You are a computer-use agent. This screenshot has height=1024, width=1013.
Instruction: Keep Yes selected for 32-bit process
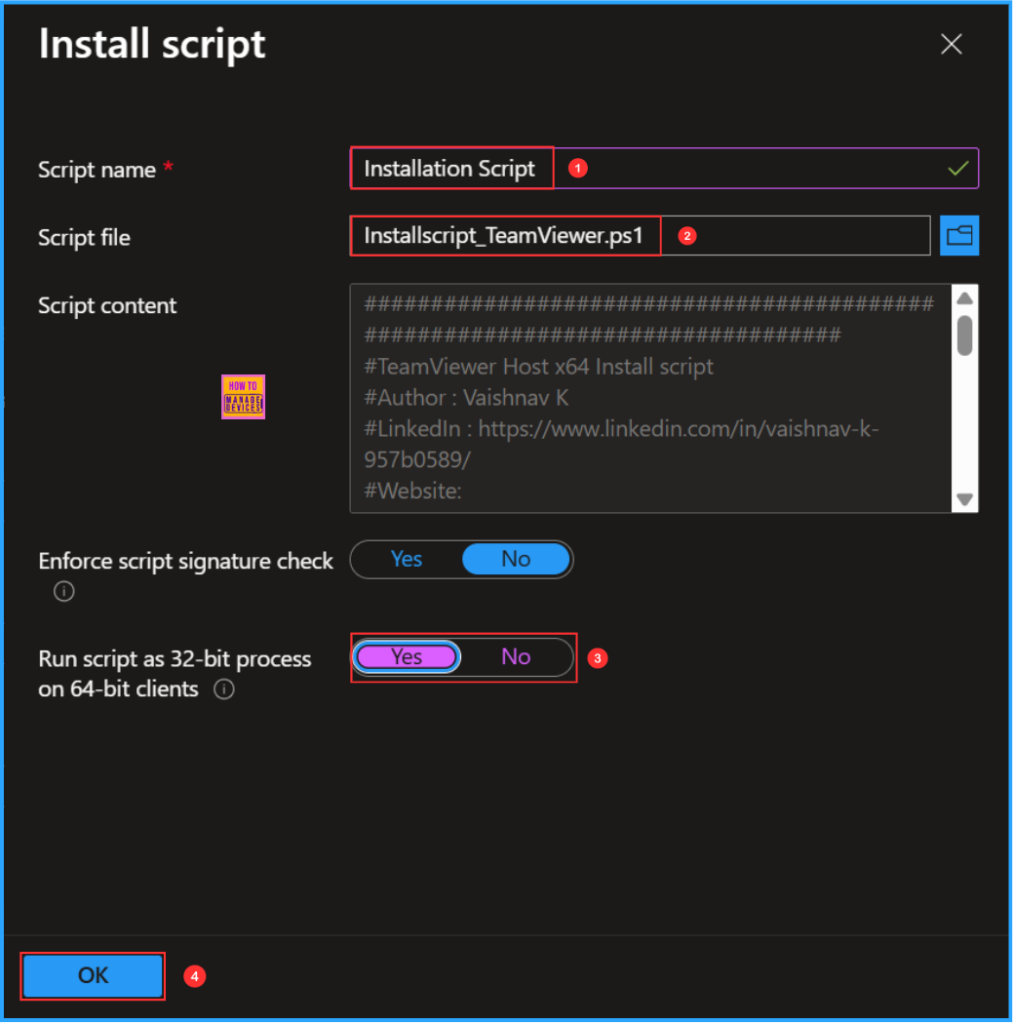(x=406, y=657)
